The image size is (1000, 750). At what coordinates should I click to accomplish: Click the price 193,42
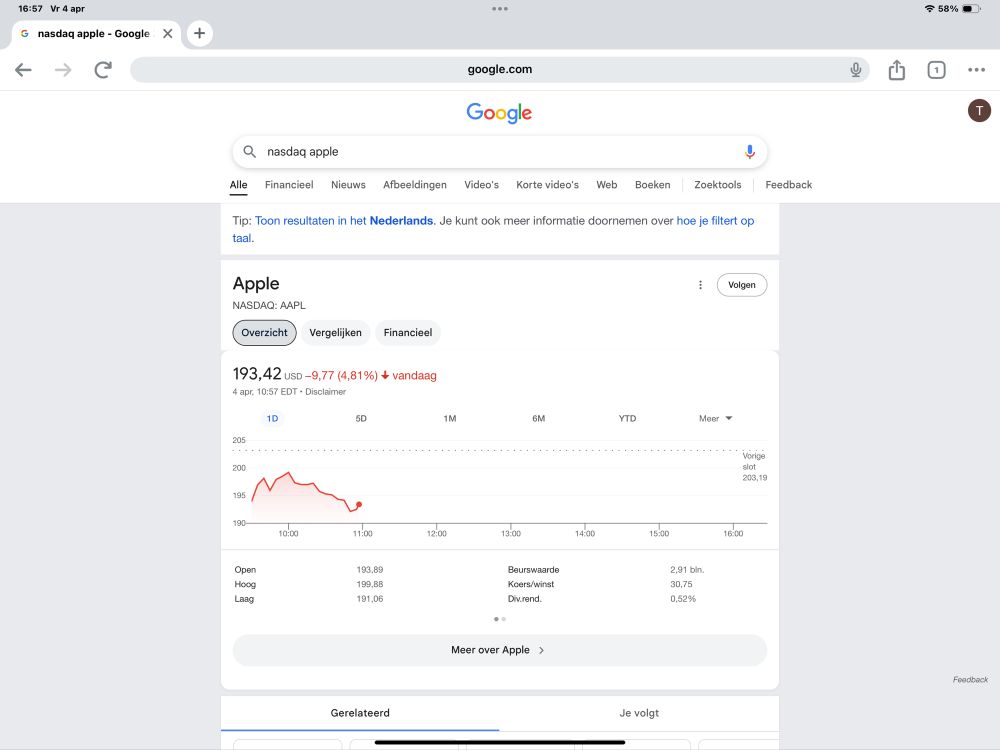point(256,374)
